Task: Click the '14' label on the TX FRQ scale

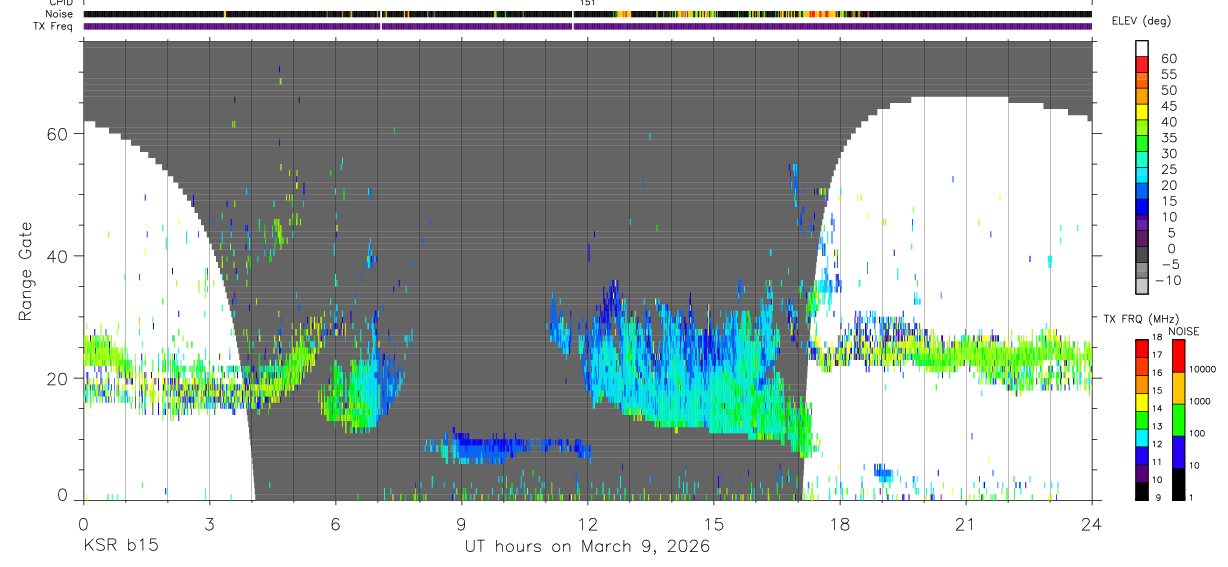Action: pos(1157,408)
